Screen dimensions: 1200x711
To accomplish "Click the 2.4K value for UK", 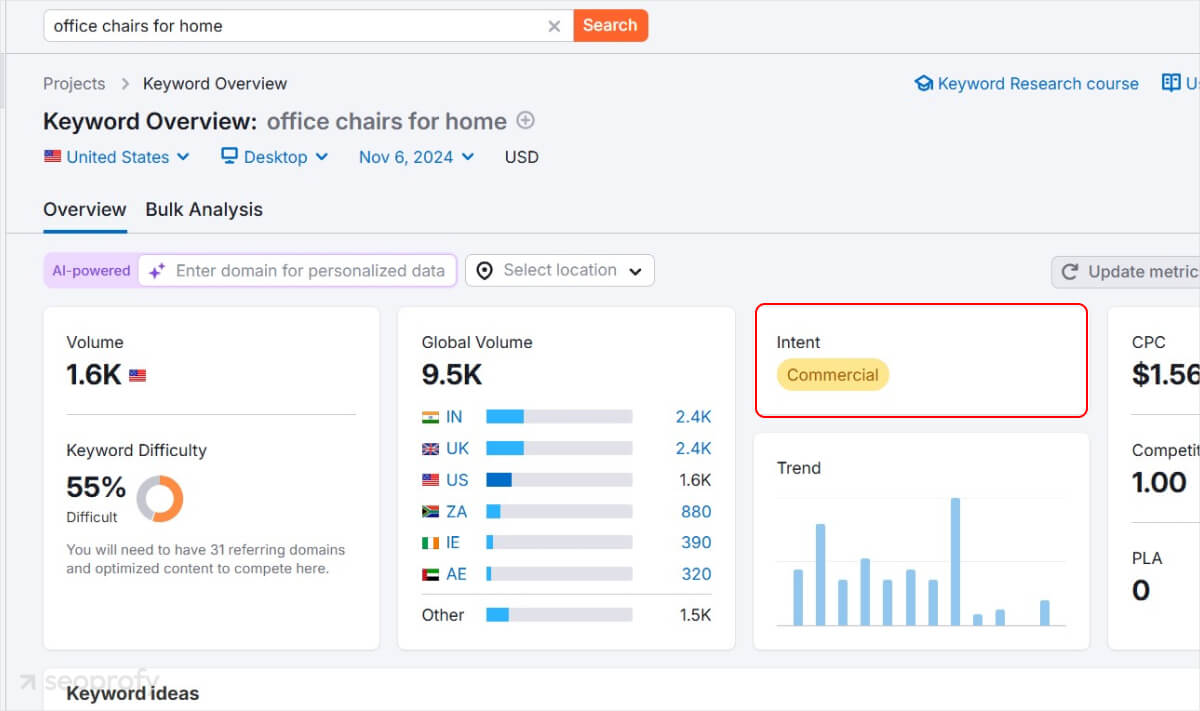I will coord(693,448).
